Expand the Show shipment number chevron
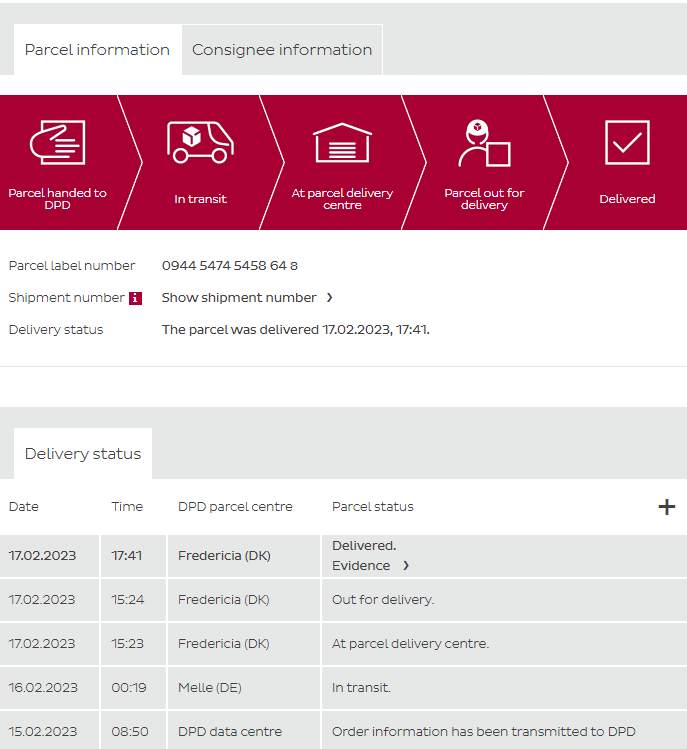Viewport: 687px width, 749px height. (x=329, y=298)
